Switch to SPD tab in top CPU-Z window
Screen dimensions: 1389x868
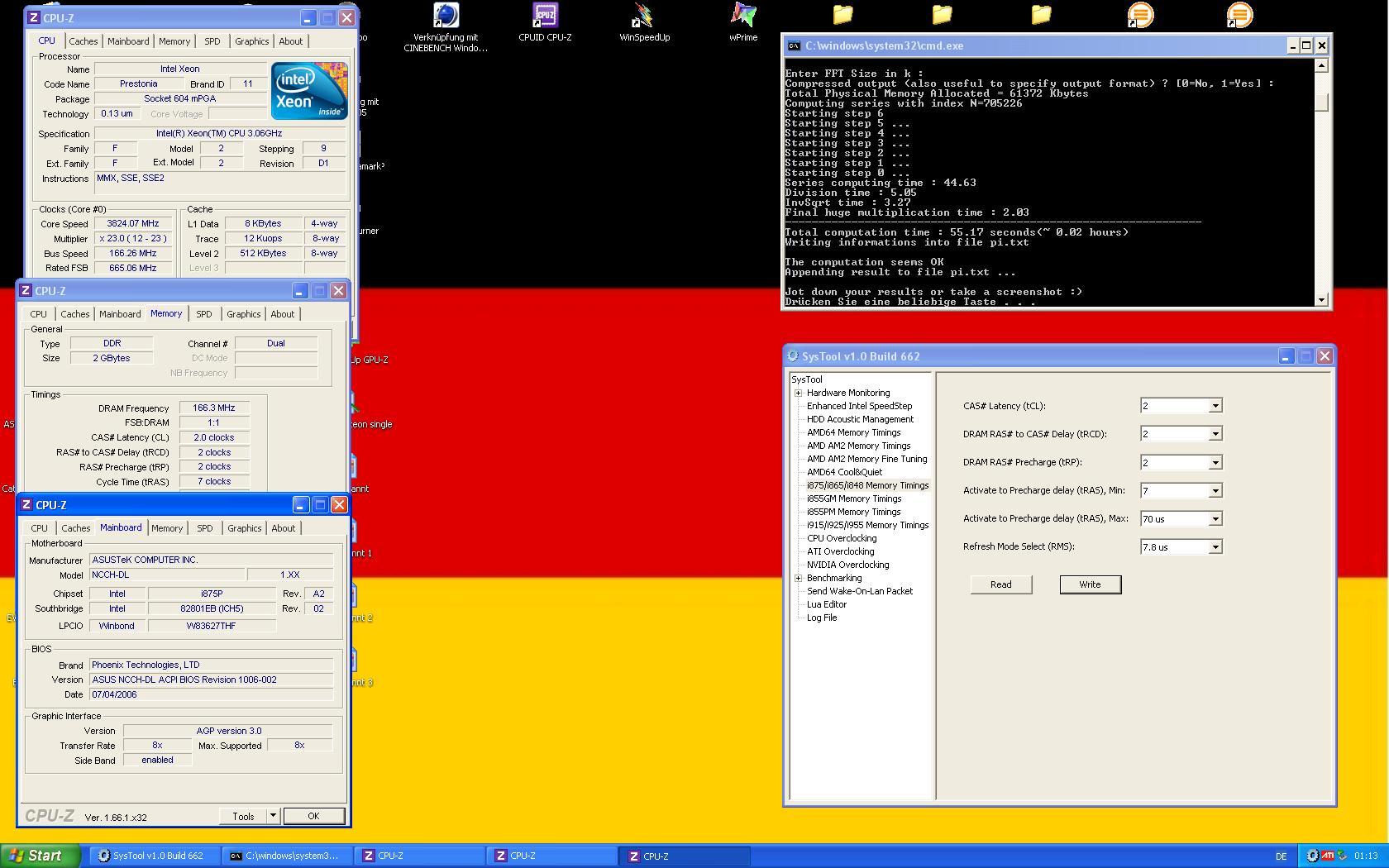[212, 41]
